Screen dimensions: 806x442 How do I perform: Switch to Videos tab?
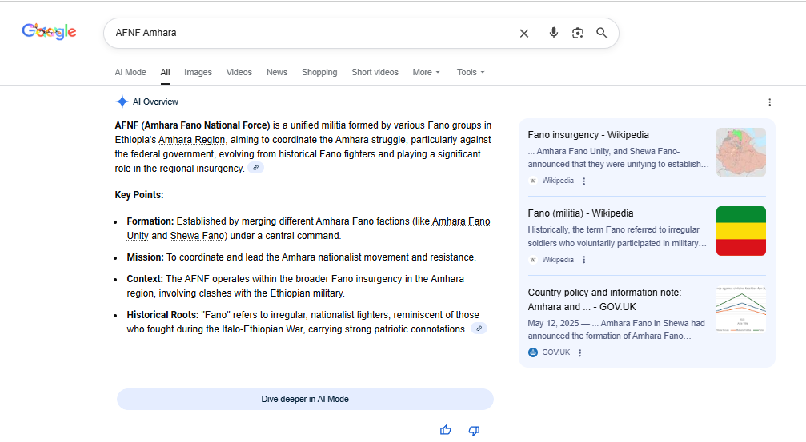coord(239,72)
